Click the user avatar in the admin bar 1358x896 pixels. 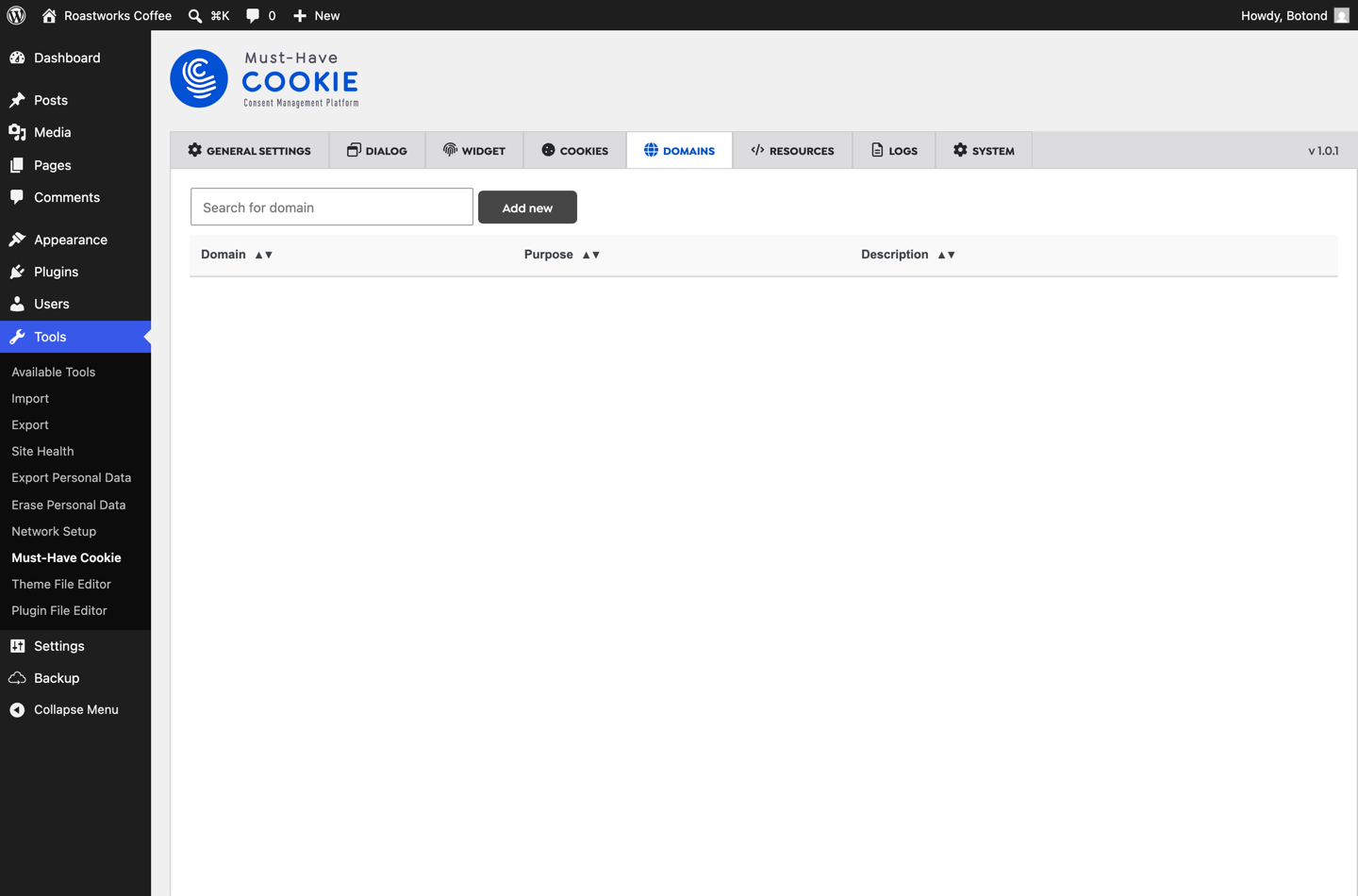coord(1341,15)
